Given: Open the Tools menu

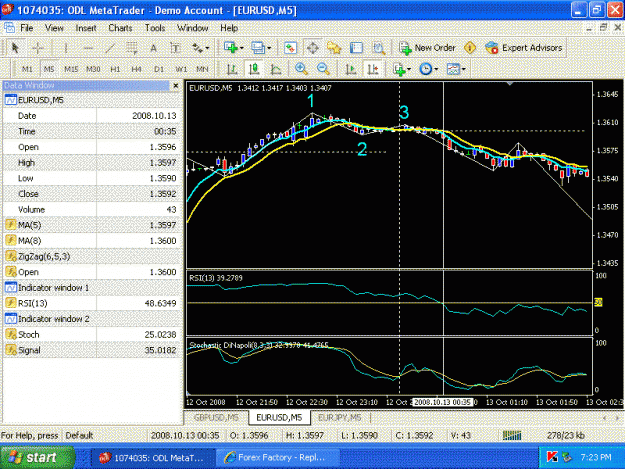Looking at the screenshot, I should [155, 28].
